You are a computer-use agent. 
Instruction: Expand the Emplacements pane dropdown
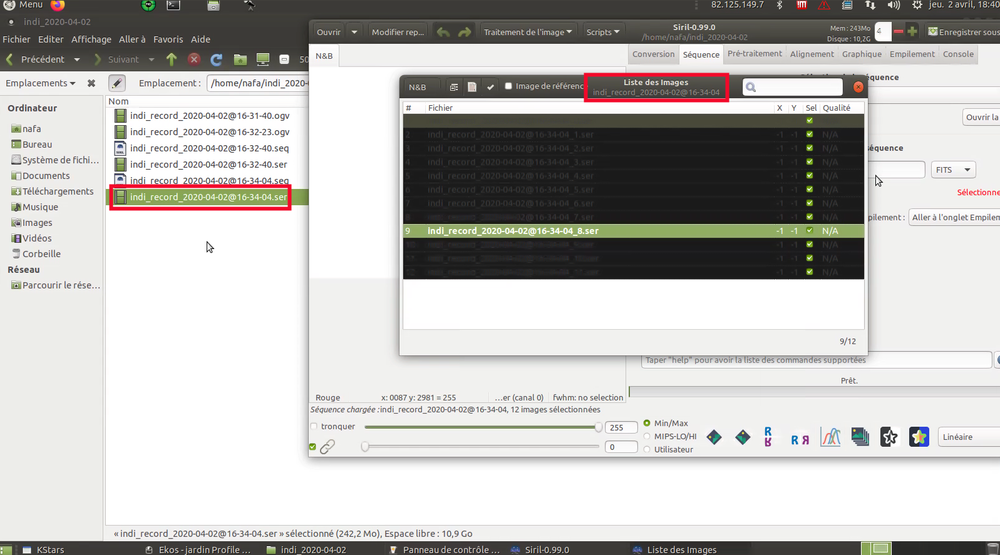(40, 83)
